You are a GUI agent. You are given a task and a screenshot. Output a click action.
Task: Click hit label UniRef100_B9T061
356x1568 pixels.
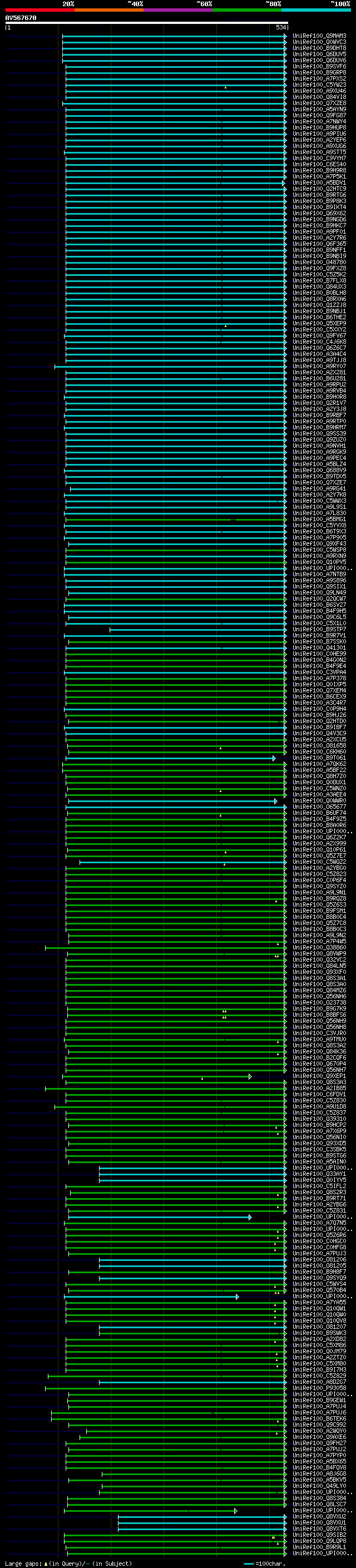[x=319, y=758]
